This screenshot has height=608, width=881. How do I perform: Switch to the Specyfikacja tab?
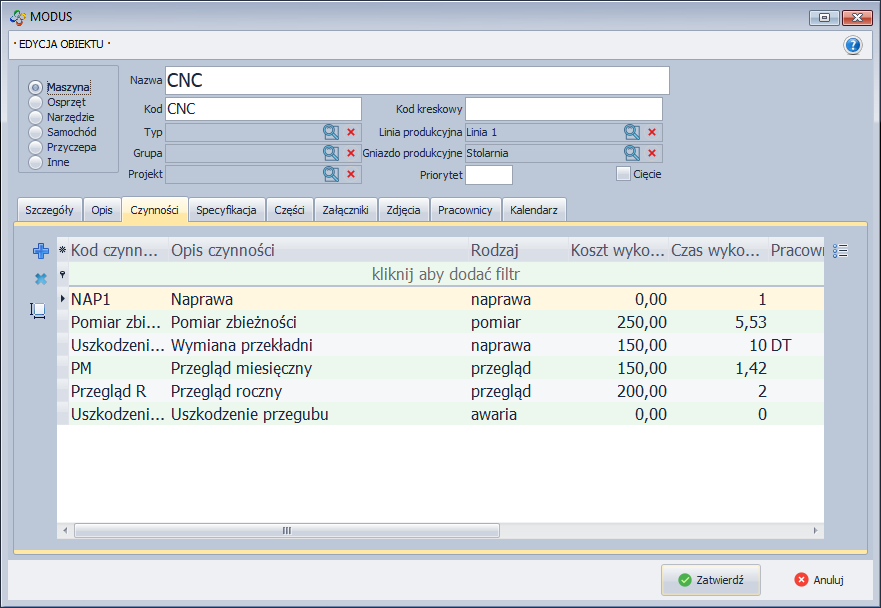pos(227,210)
